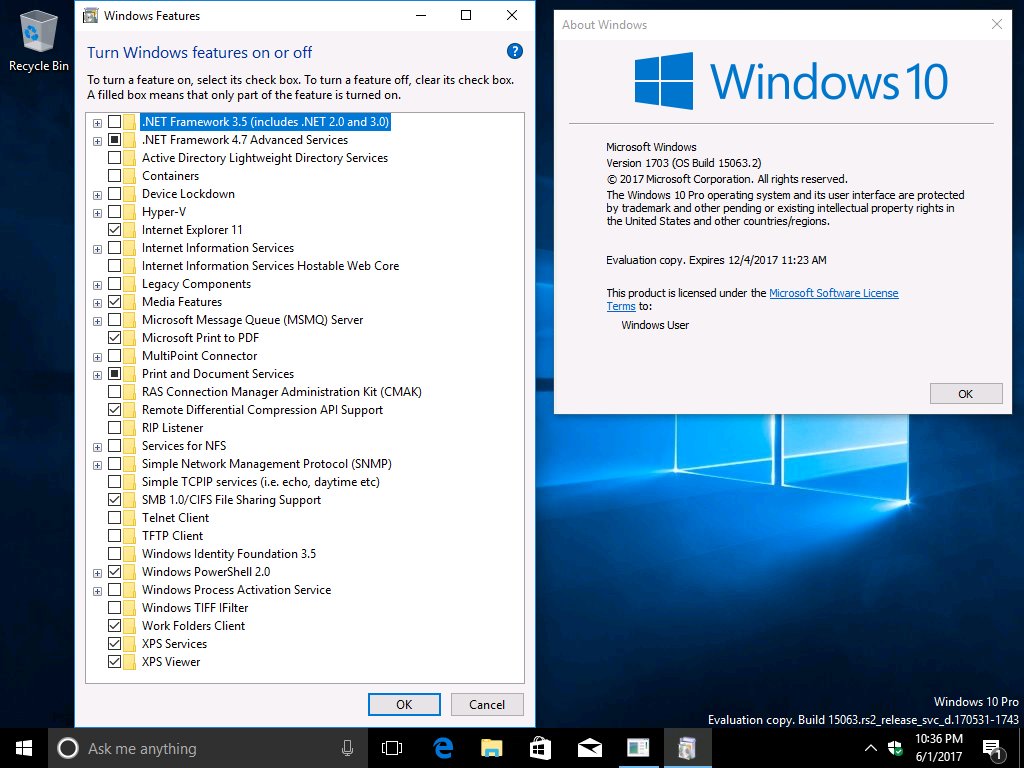
Task: Open the clock showing 10:36 PM
Action: click(x=938, y=748)
